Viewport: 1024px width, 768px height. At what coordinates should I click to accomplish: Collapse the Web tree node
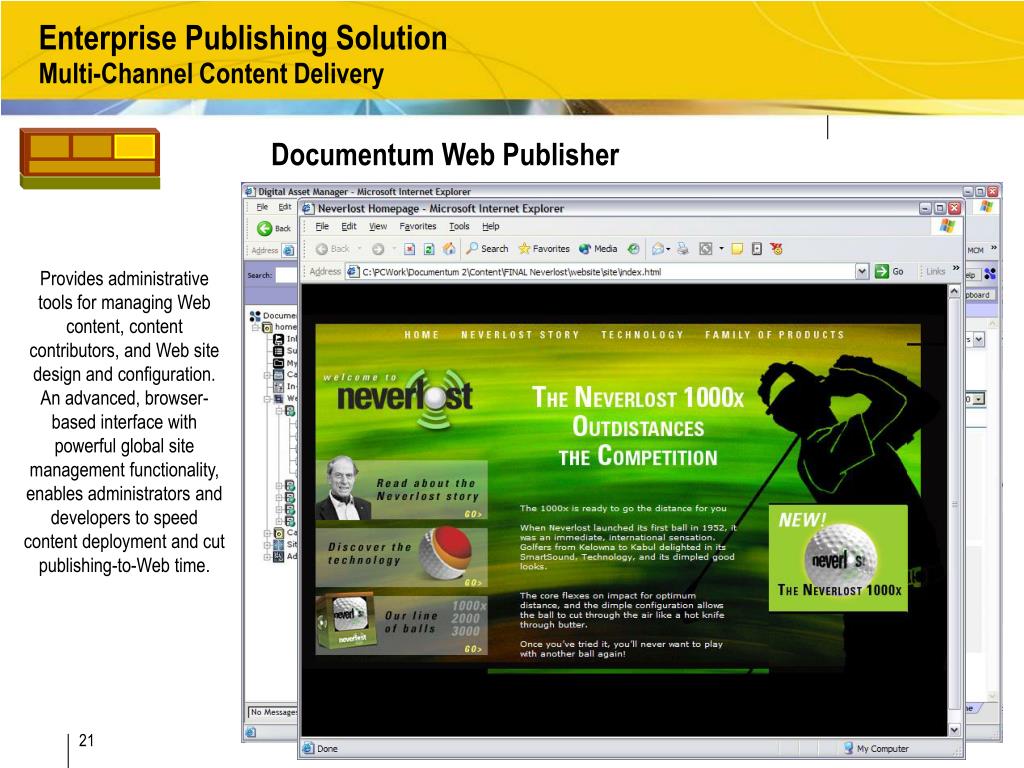[267, 398]
